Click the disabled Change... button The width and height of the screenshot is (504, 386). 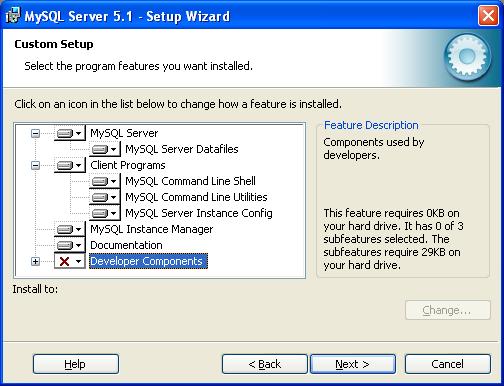[x=448, y=310]
